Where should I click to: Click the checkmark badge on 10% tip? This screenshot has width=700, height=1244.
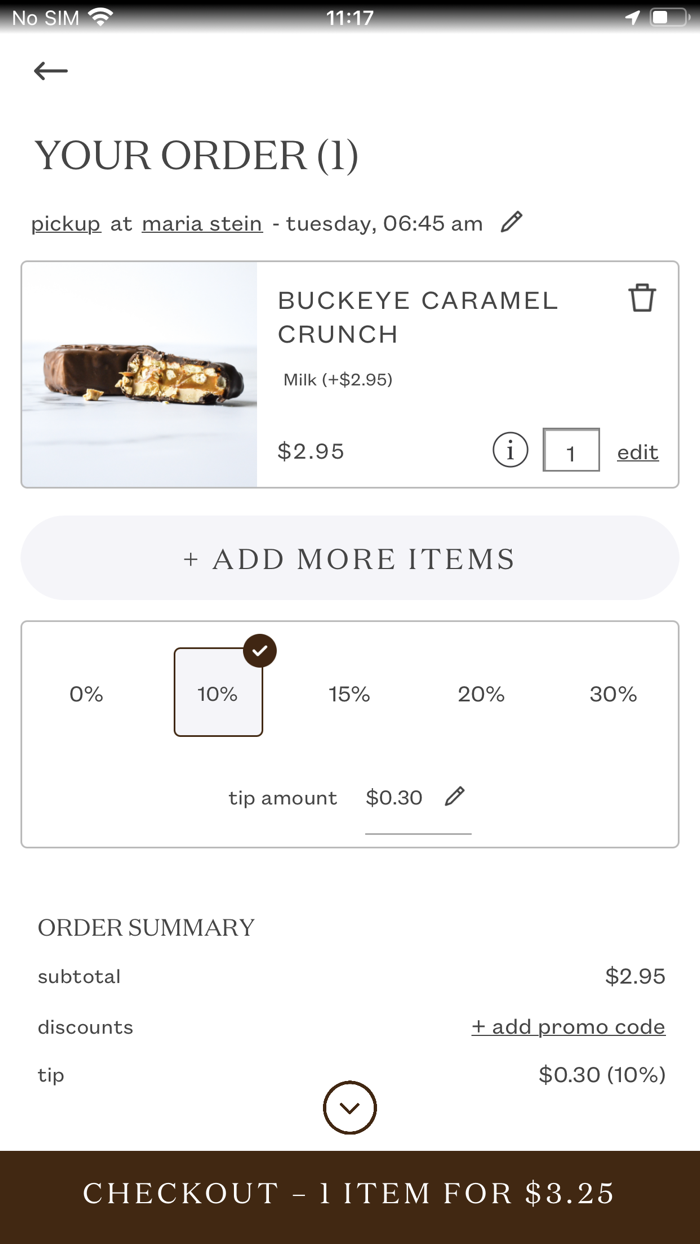pos(259,651)
